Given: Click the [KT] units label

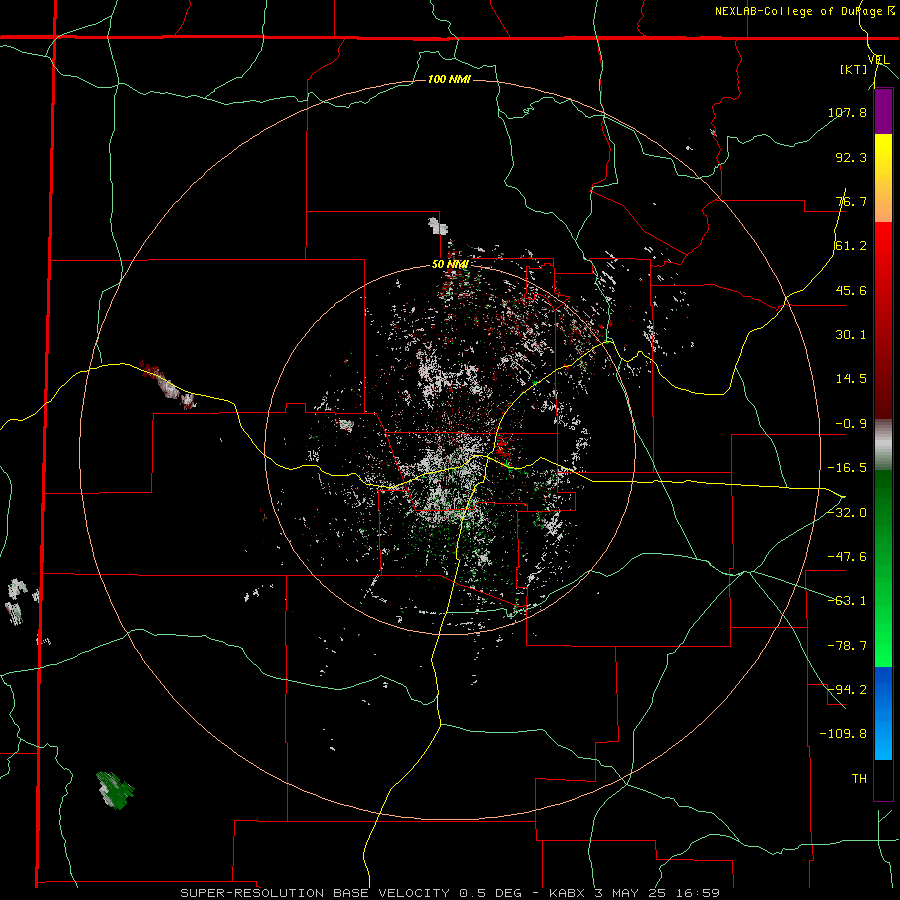Looking at the screenshot, I should [x=854, y=69].
